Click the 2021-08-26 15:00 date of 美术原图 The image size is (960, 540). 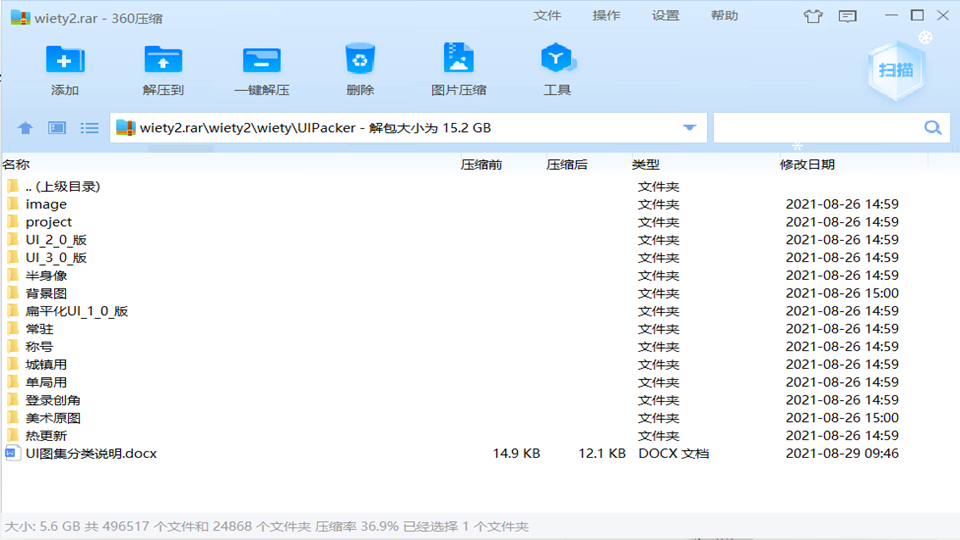pos(842,418)
